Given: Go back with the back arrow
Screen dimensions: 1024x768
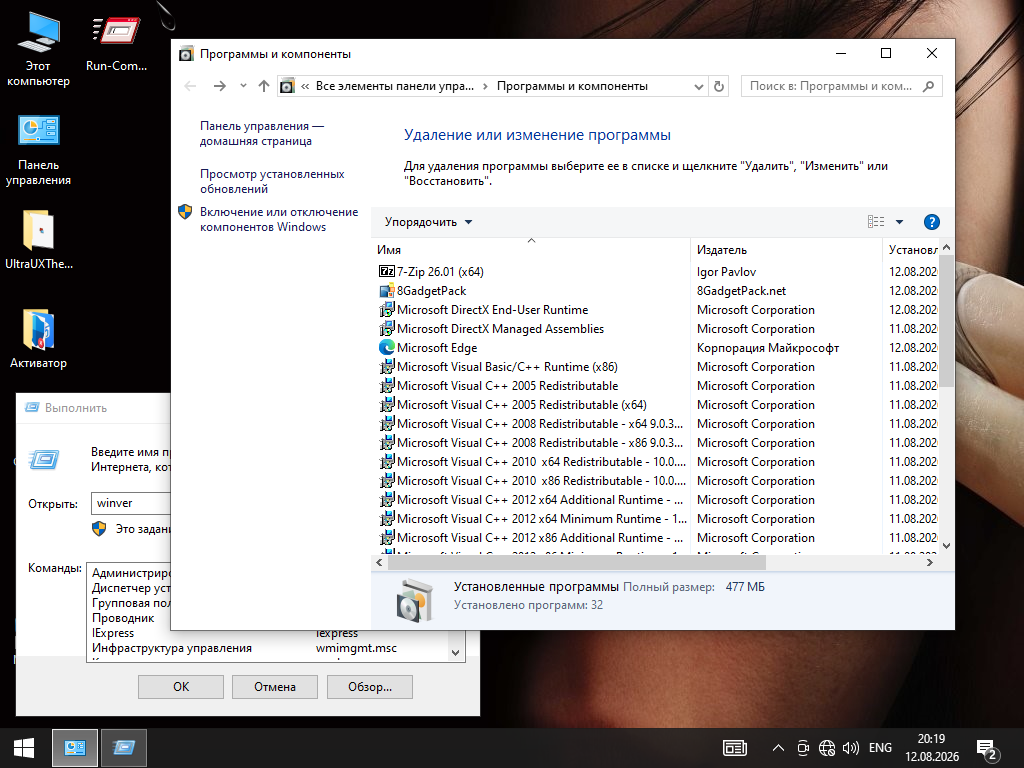Looking at the screenshot, I should (190, 86).
